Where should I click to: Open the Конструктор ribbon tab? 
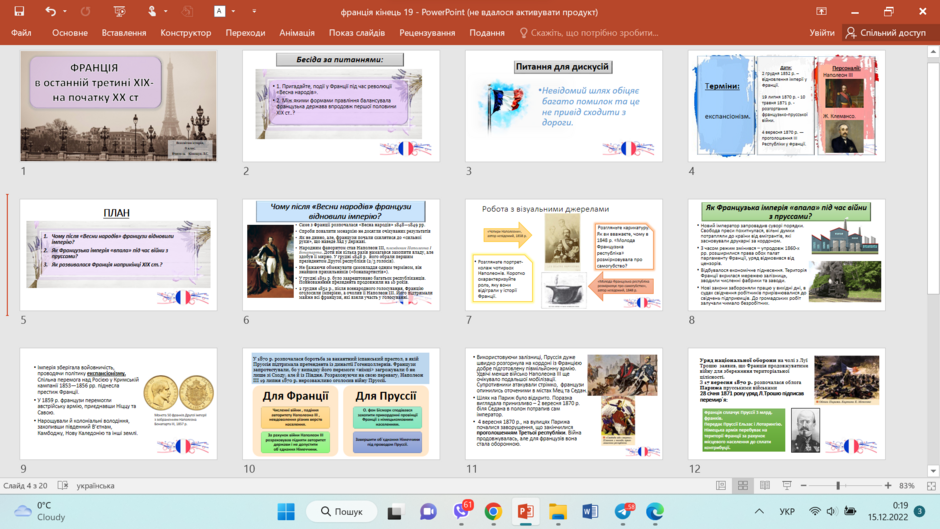point(185,32)
